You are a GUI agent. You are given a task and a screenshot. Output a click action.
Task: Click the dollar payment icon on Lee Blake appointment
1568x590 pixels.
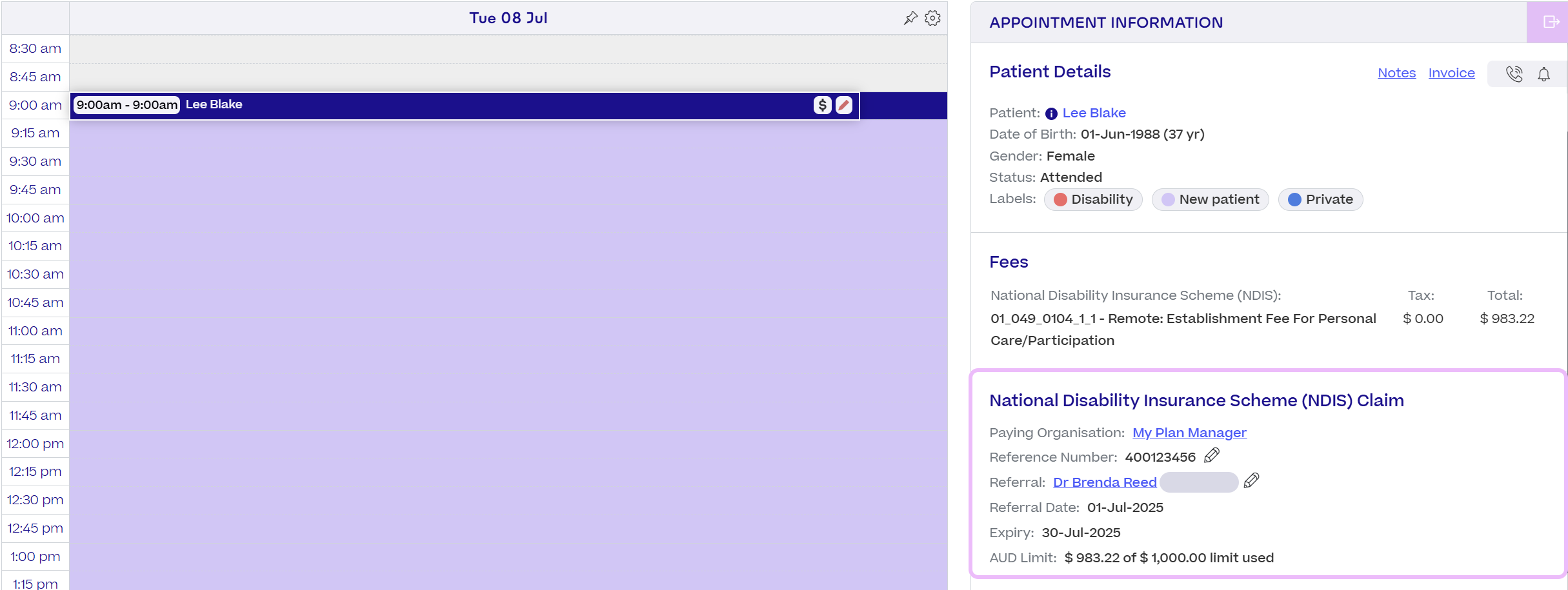(822, 105)
